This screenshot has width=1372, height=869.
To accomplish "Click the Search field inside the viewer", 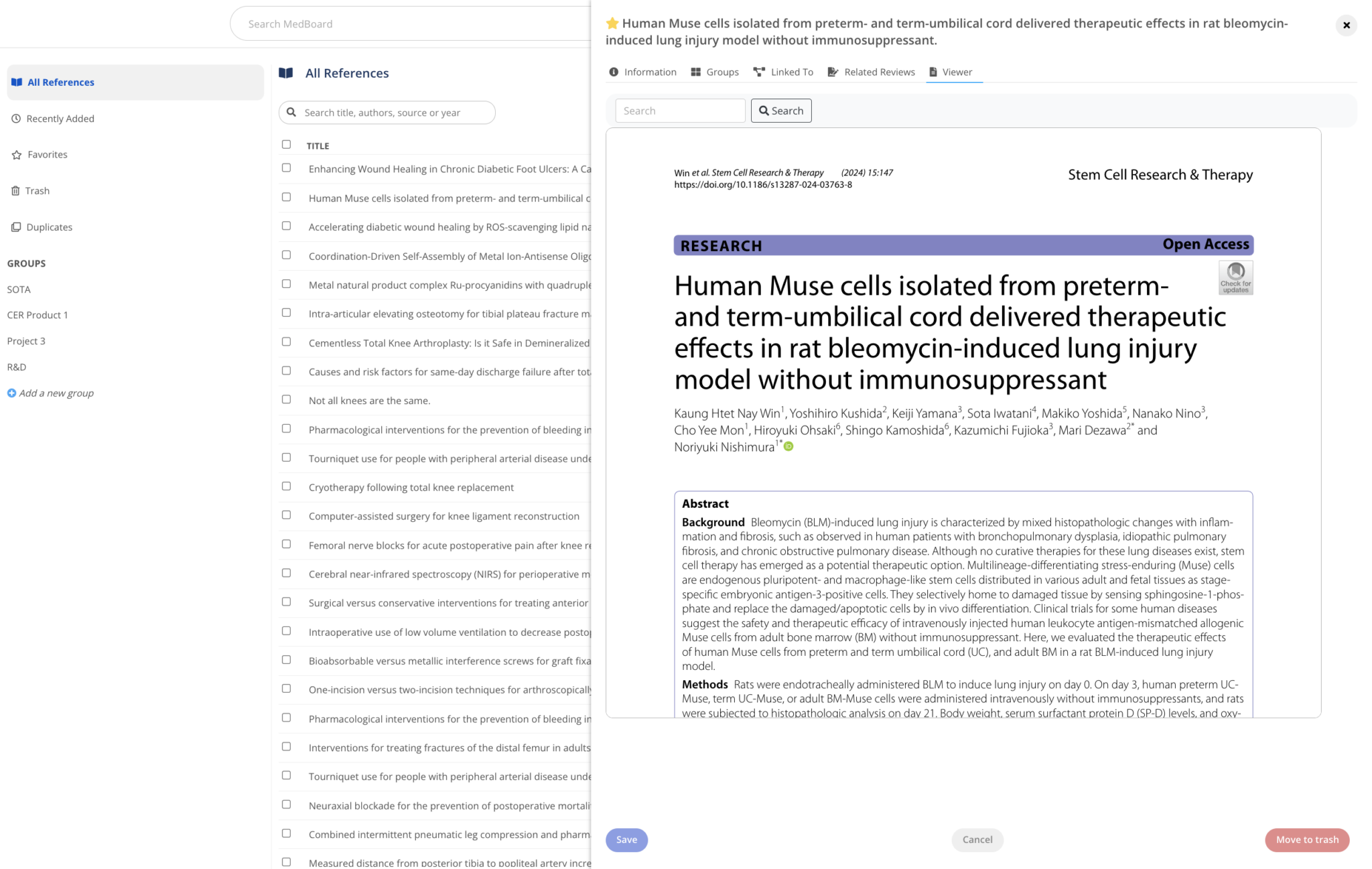I will point(679,110).
